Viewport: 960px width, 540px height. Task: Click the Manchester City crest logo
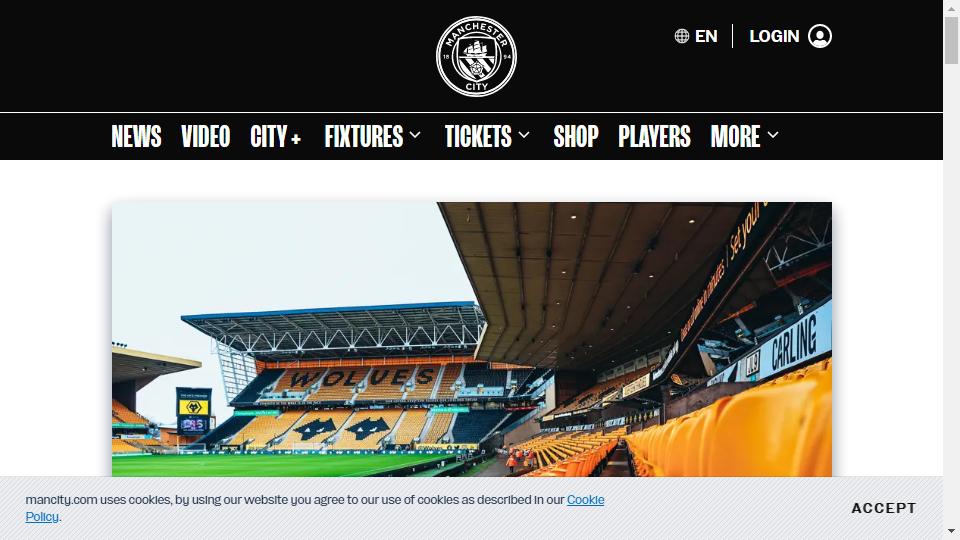tap(476, 56)
